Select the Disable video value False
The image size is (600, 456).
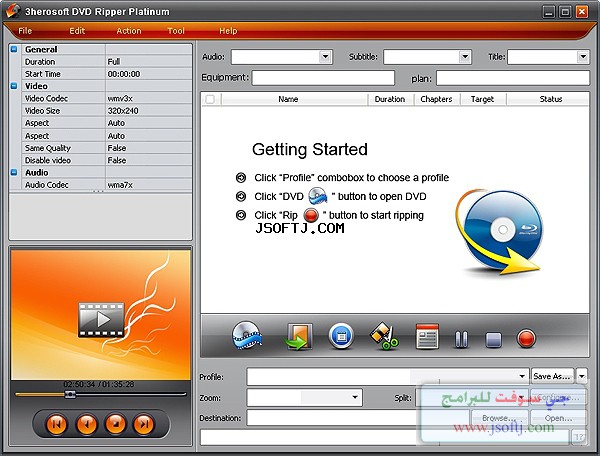coord(148,160)
